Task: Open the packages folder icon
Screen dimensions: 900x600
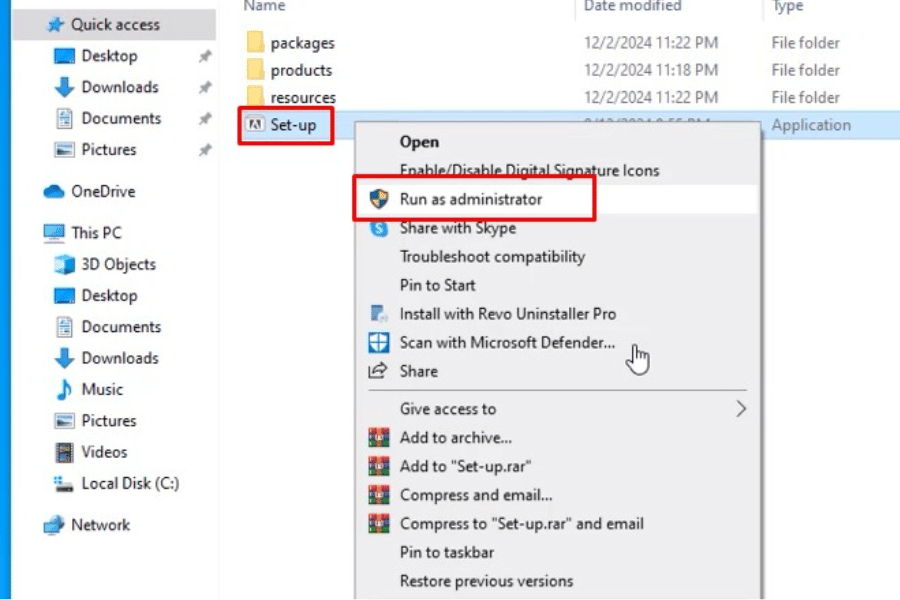Action: [x=254, y=43]
